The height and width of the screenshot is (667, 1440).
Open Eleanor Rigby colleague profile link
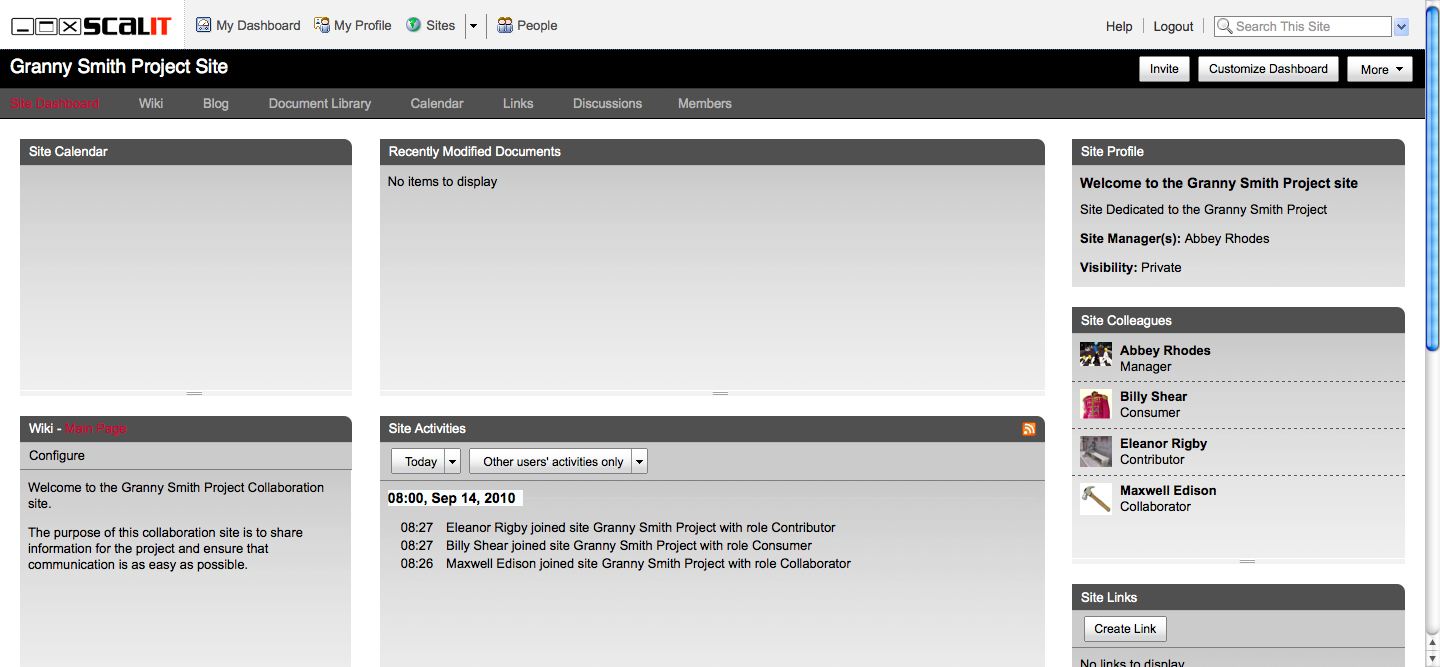point(1163,443)
